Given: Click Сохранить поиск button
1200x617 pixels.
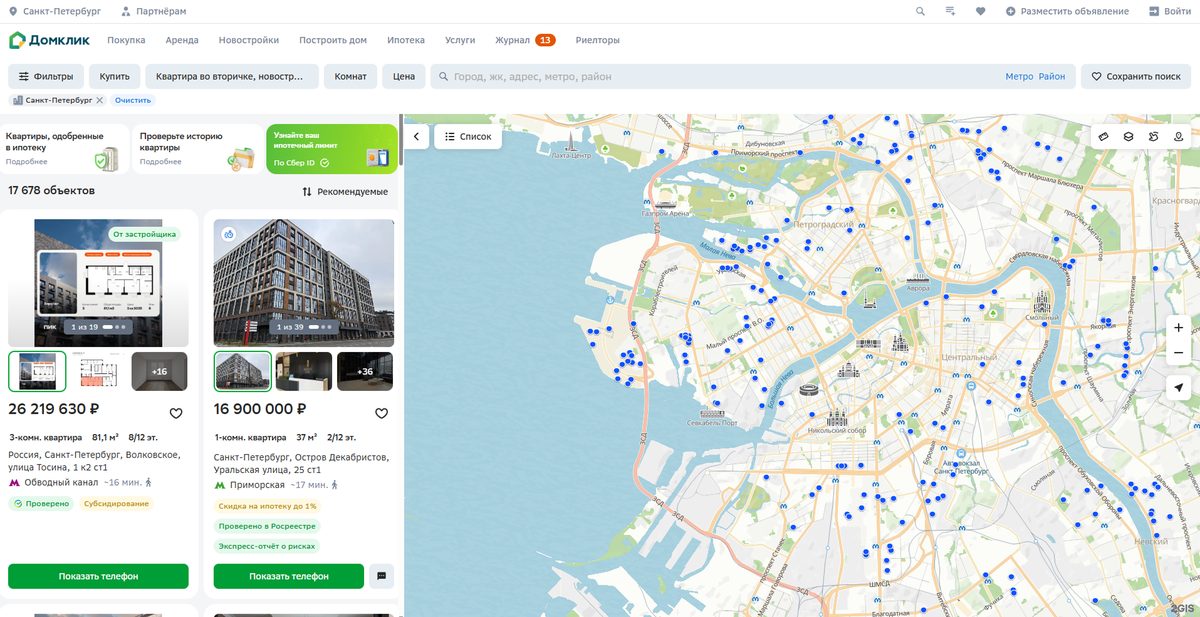Looking at the screenshot, I should [1136, 77].
